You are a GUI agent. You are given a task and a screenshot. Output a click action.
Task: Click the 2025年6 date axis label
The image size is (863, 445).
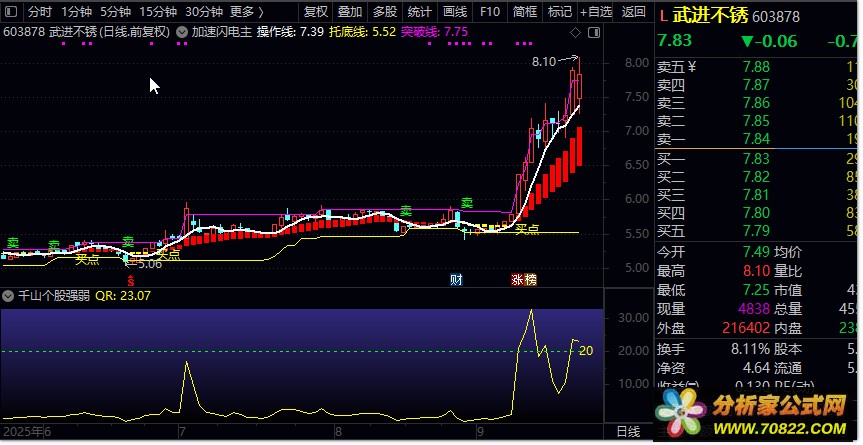[26, 431]
